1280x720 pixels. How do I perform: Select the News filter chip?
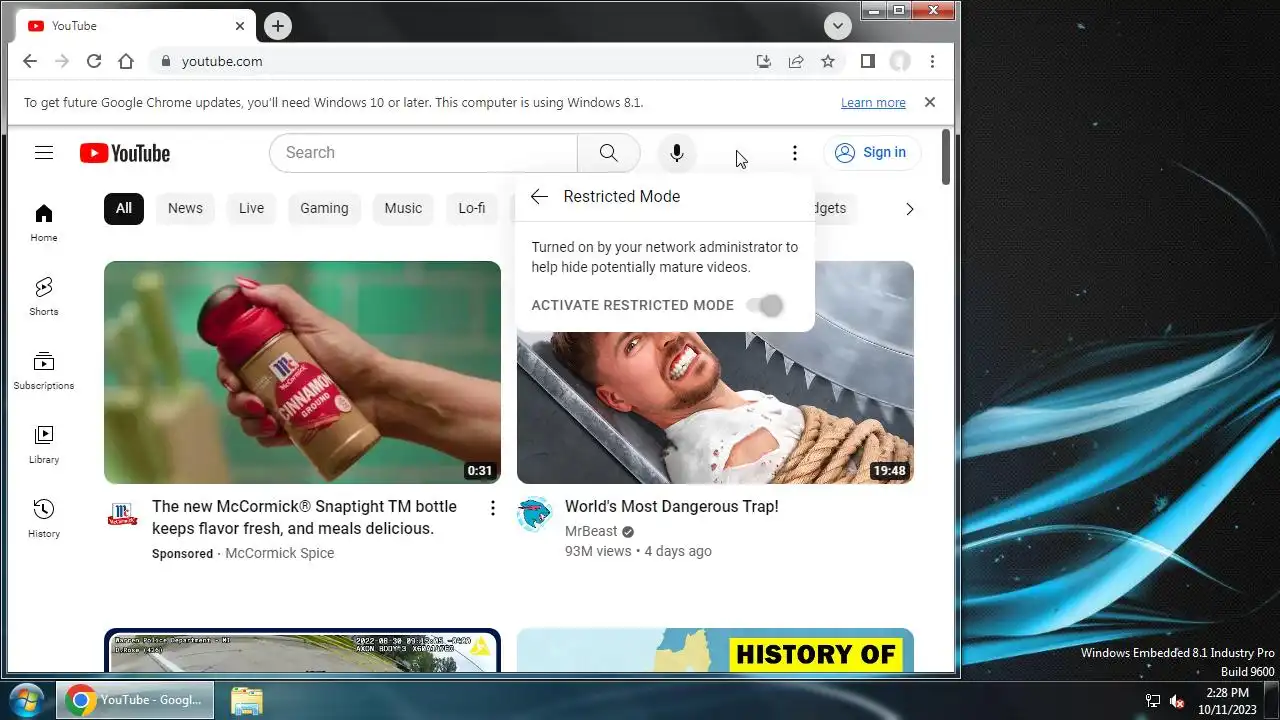tap(185, 208)
